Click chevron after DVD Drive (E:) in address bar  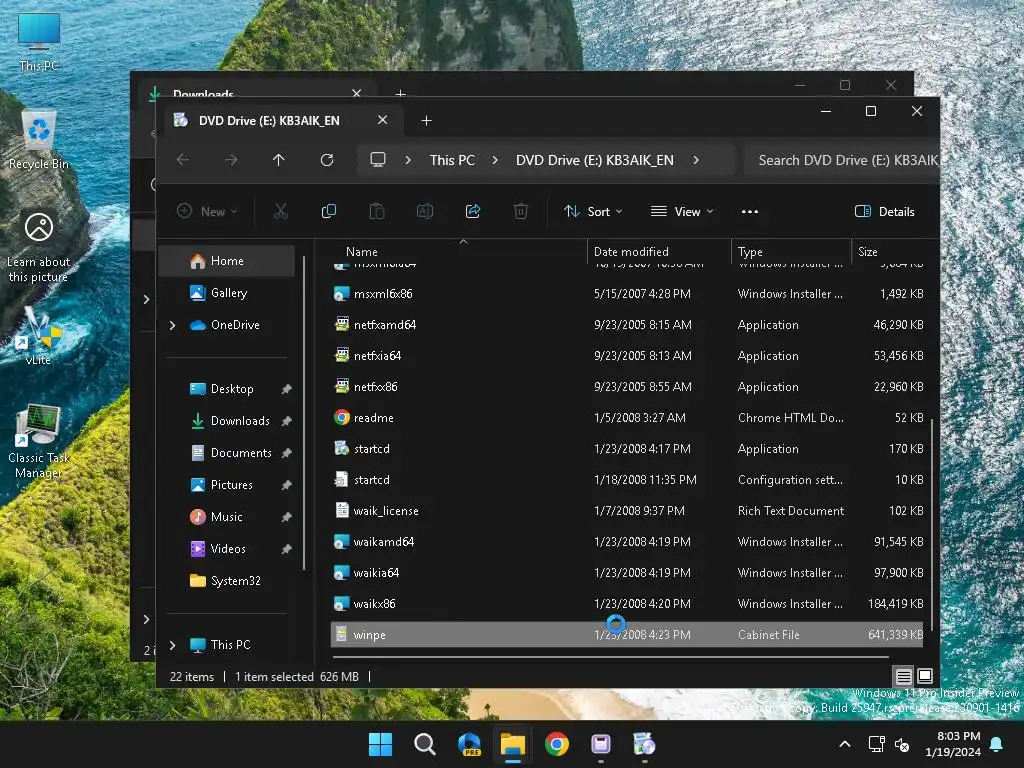point(696,160)
